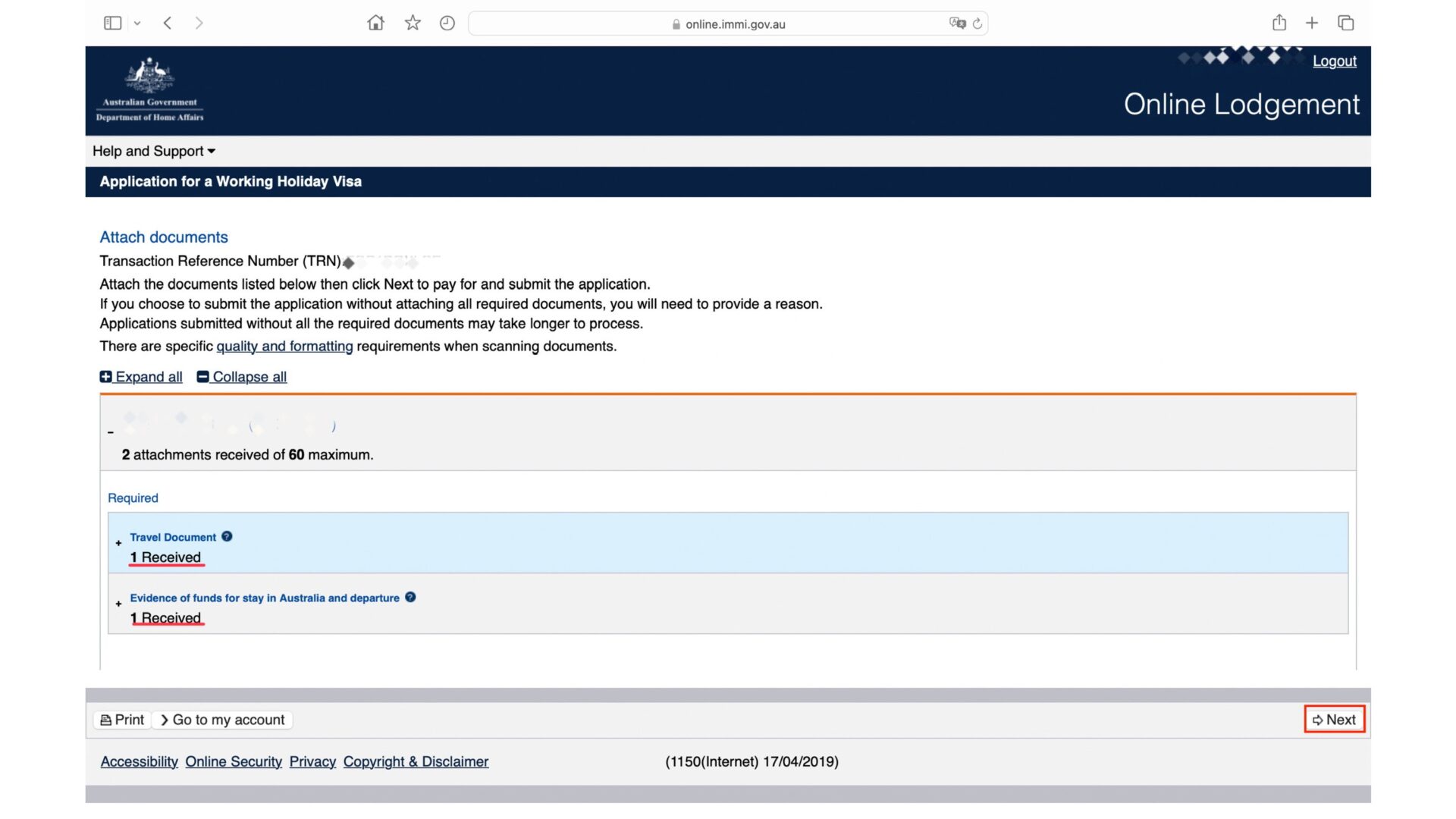This screenshot has height=819, width=1456.
Task: Click the translate page icon in the address bar
Action: coord(957,23)
